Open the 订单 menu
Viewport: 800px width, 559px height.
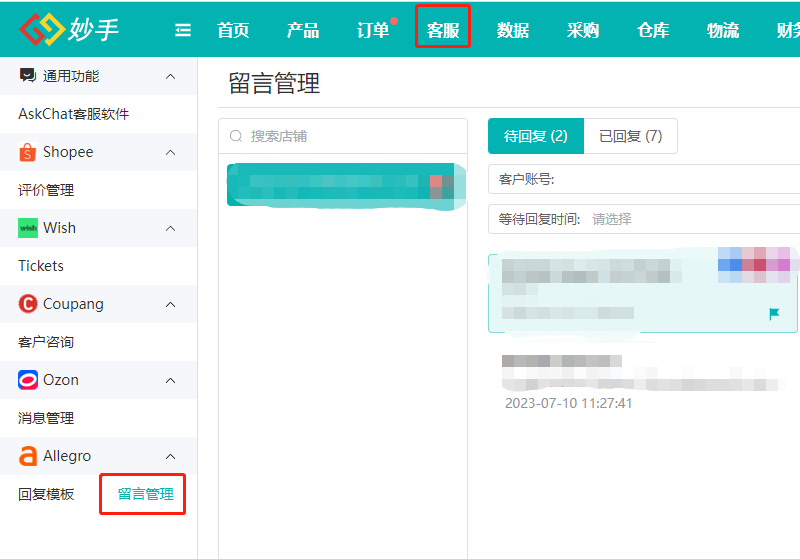click(373, 30)
